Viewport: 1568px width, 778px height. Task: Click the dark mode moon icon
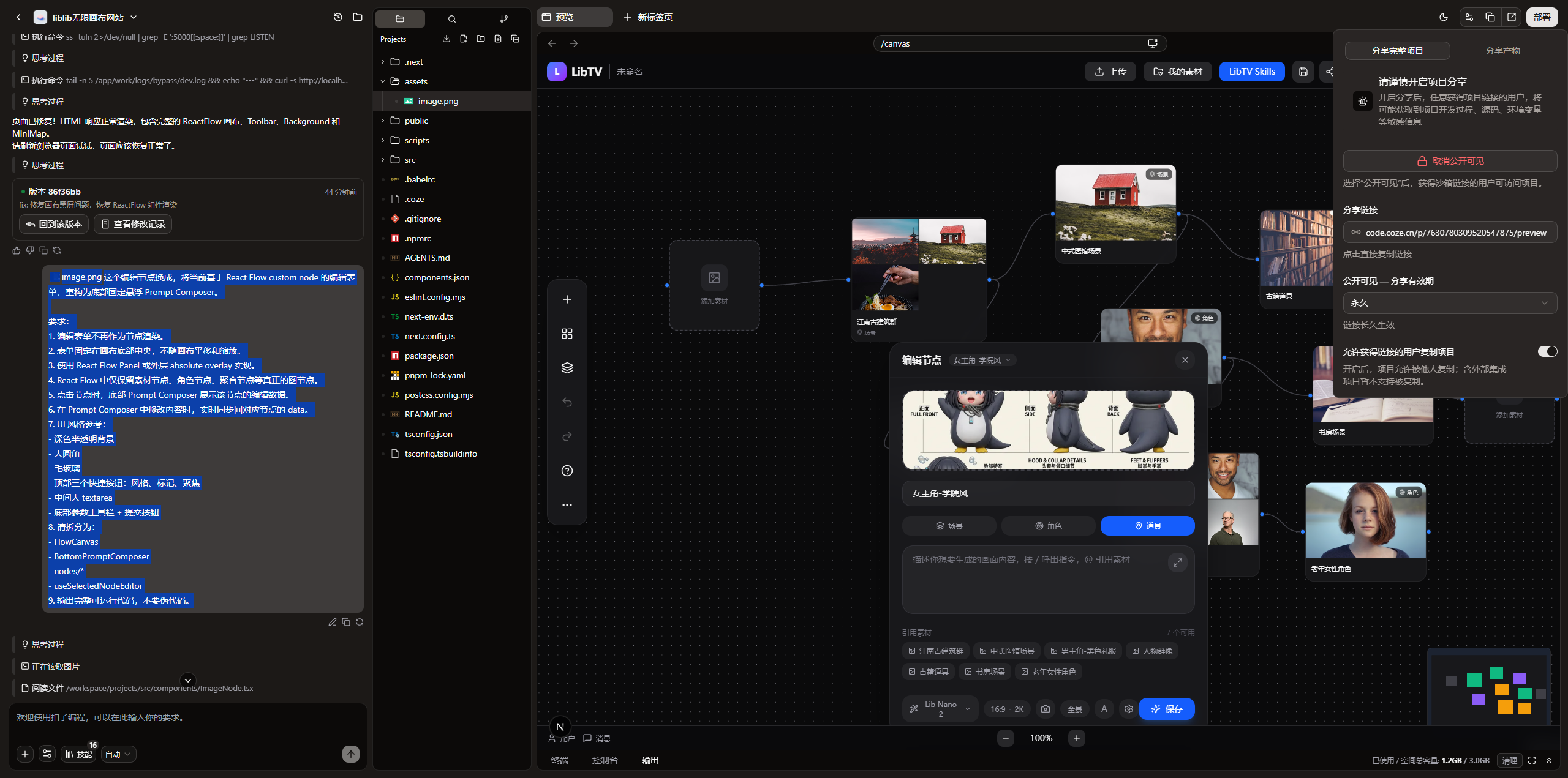(x=1444, y=17)
